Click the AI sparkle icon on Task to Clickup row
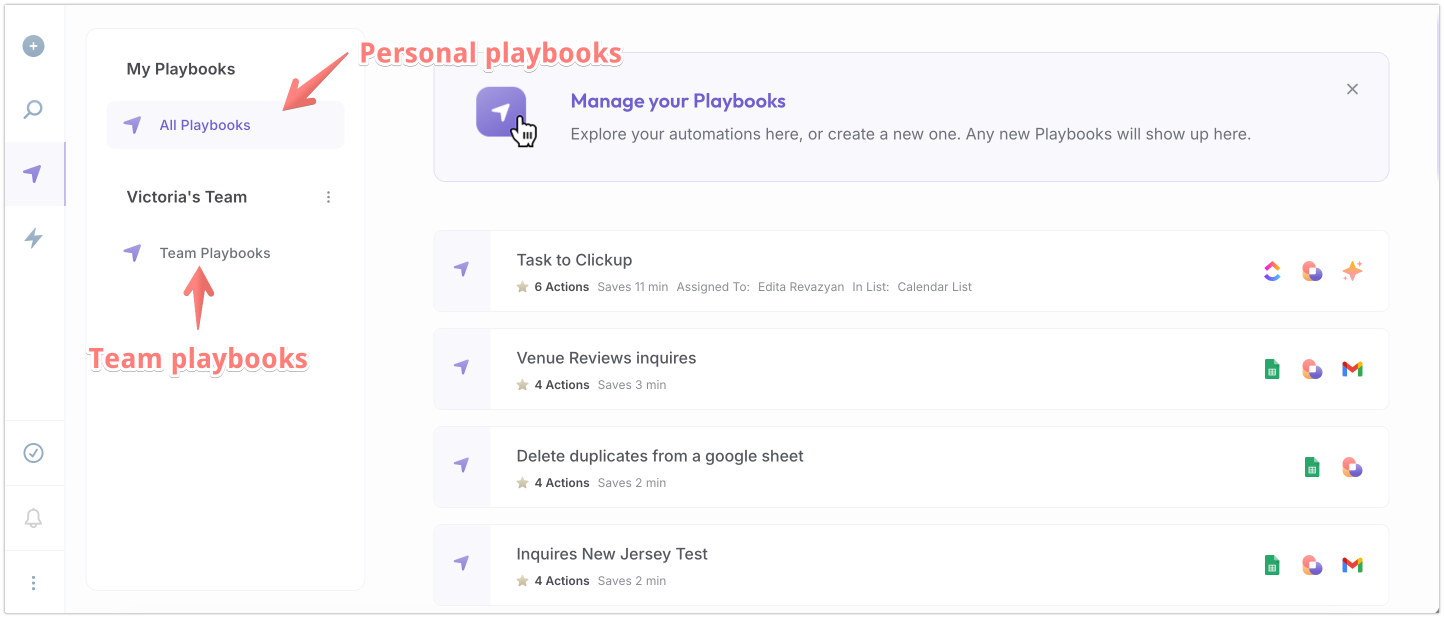 1352,271
